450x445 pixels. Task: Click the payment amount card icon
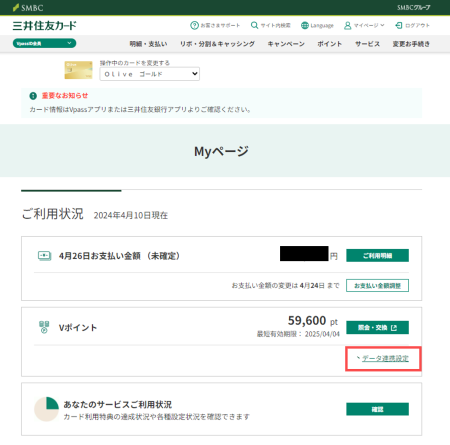tap(44, 256)
